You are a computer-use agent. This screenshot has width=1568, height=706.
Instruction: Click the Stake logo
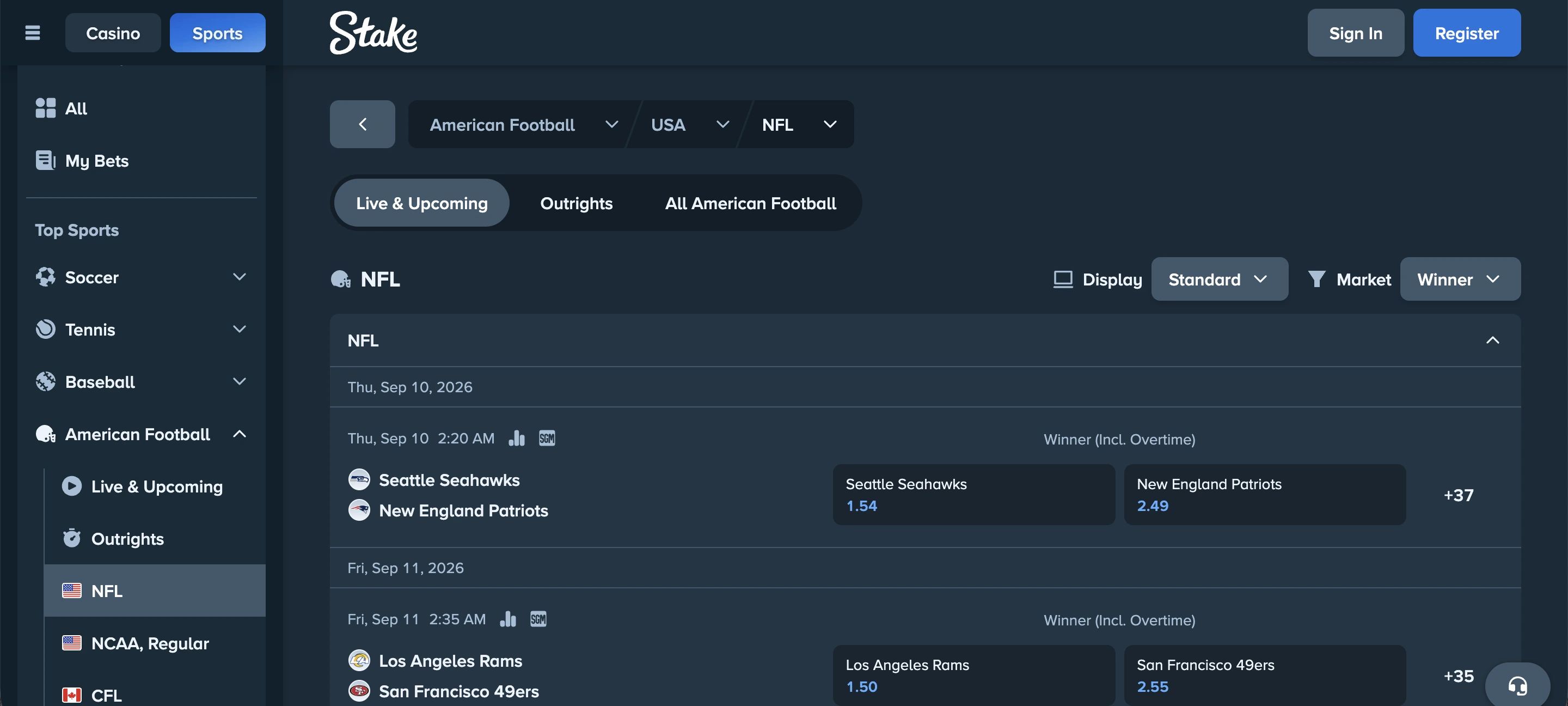pos(373,33)
